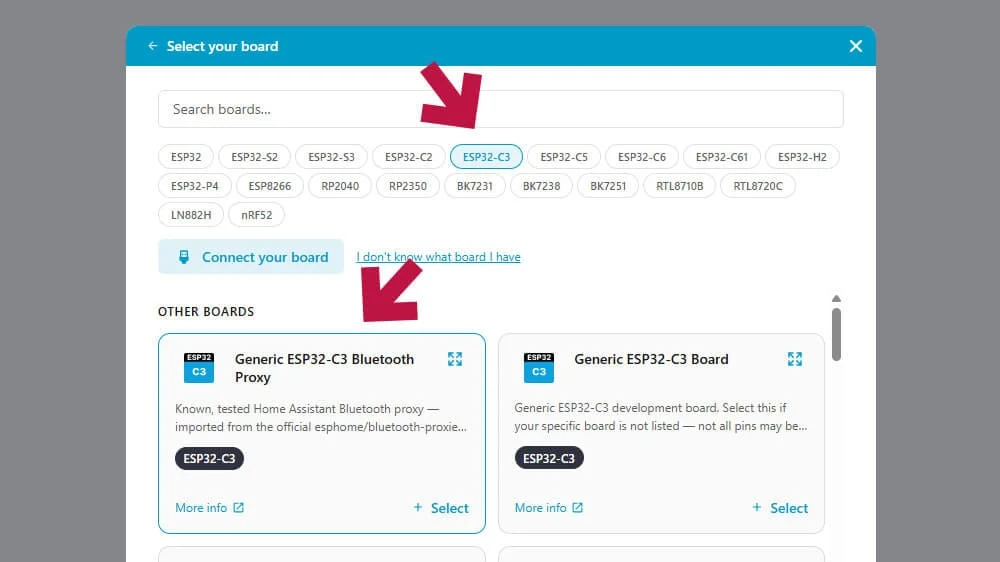This screenshot has height=562, width=1000.
Task: Filter boards by ESP32-S3
Action: point(332,157)
